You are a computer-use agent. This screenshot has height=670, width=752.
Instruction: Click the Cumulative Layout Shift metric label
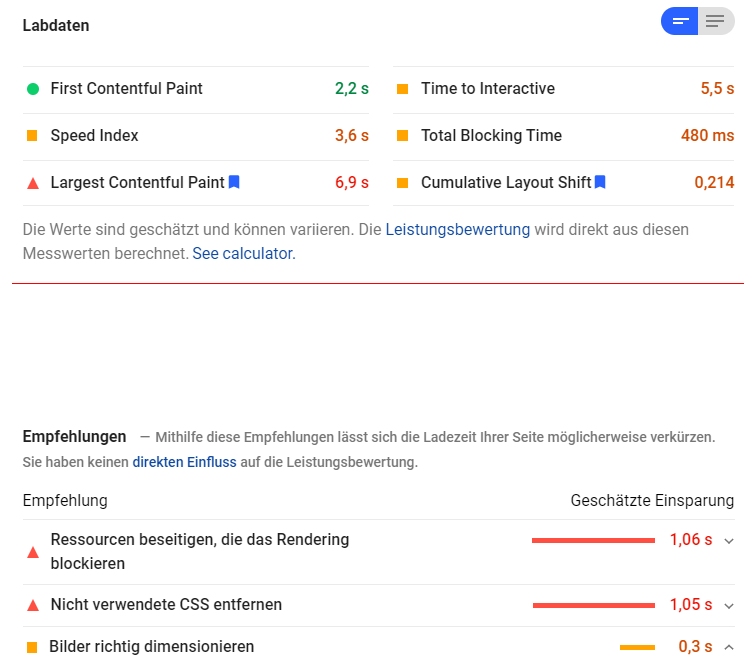tap(506, 182)
